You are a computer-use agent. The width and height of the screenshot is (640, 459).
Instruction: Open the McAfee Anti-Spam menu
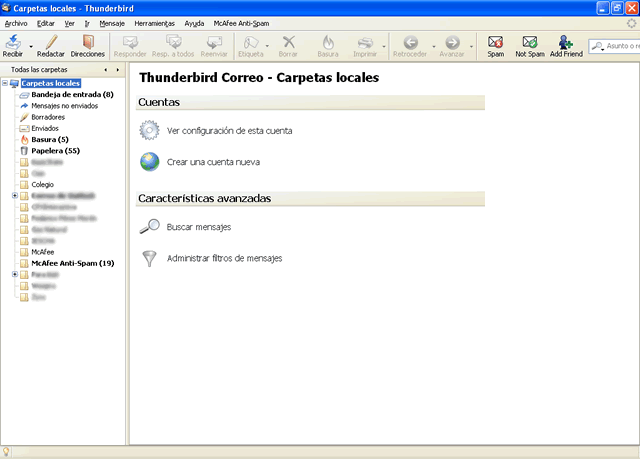pyautogui.click(x=241, y=24)
